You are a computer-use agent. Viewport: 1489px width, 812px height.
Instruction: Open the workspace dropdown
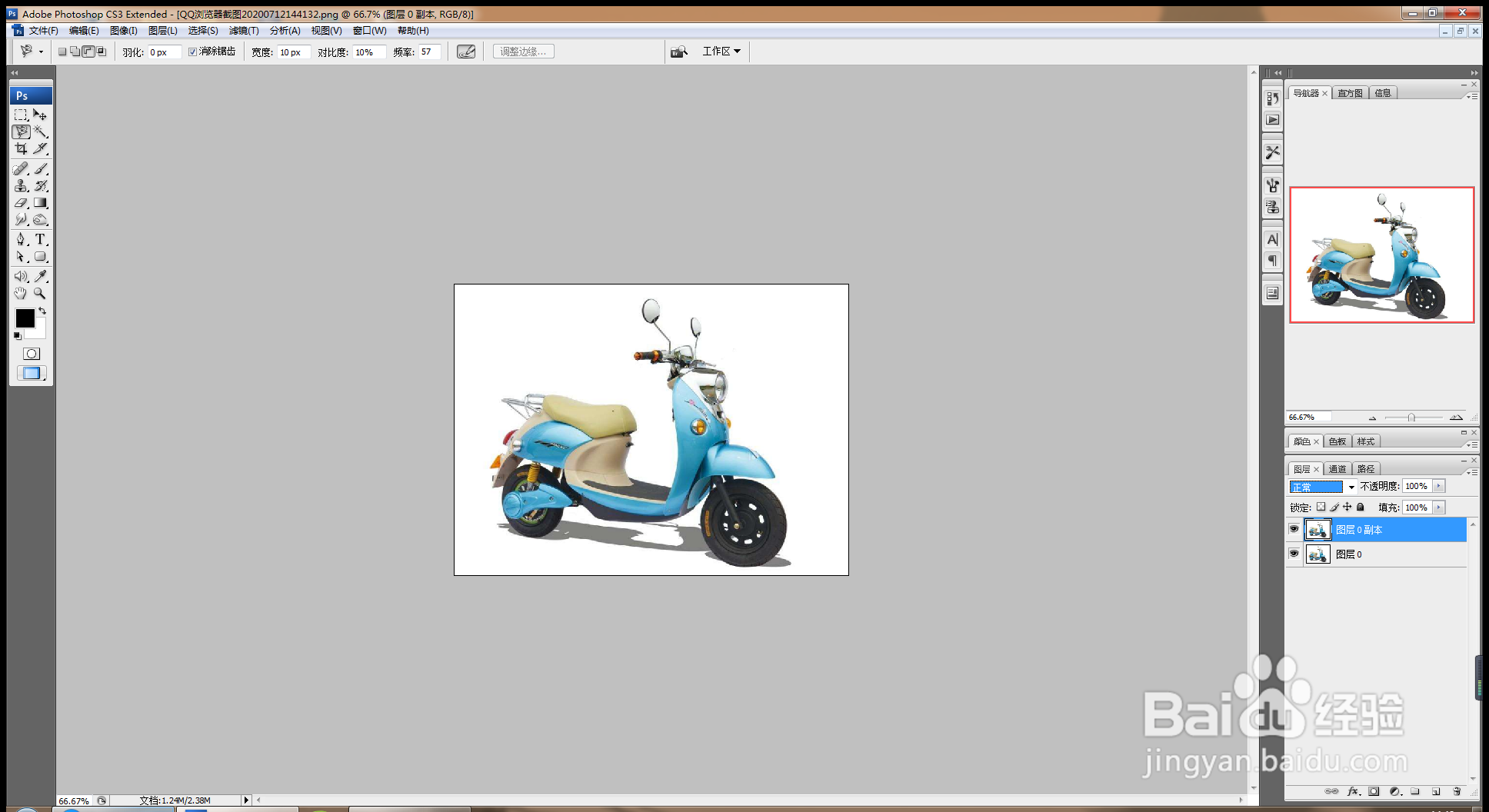pyautogui.click(x=721, y=52)
